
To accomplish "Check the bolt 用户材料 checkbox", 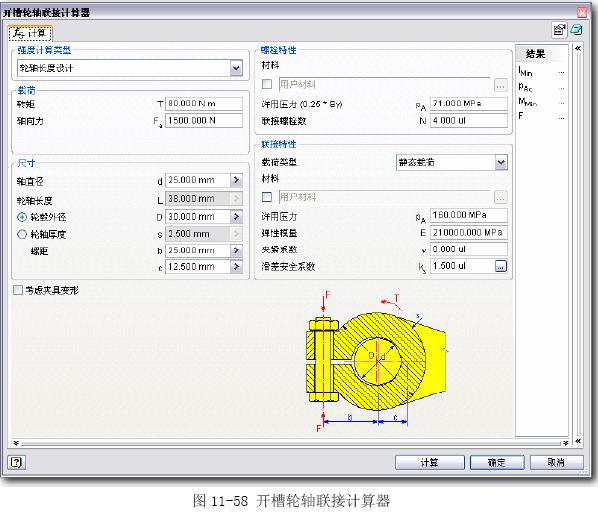I will (x=267, y=84).
